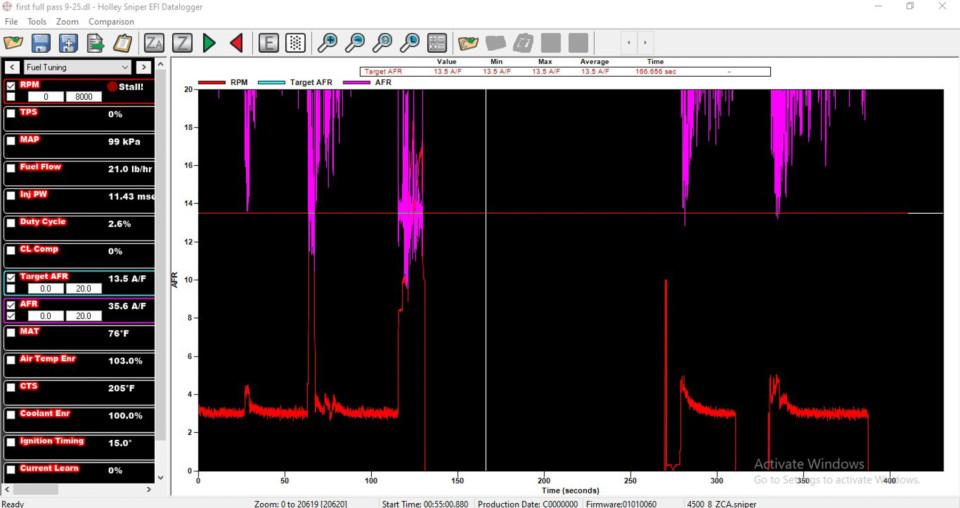Click the ZA zoom-all button
The image size is (960, 508).
pos(154,43)
